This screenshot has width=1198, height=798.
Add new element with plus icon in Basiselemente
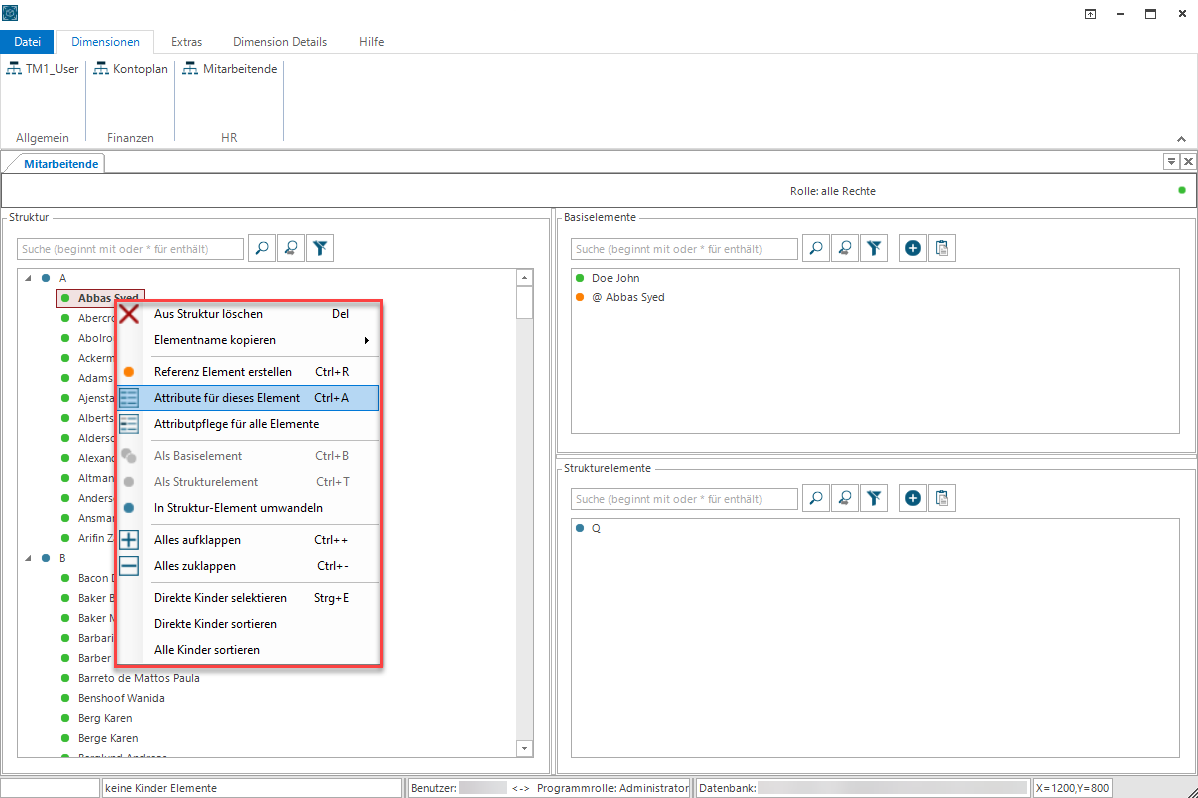(x=913, y=248)
